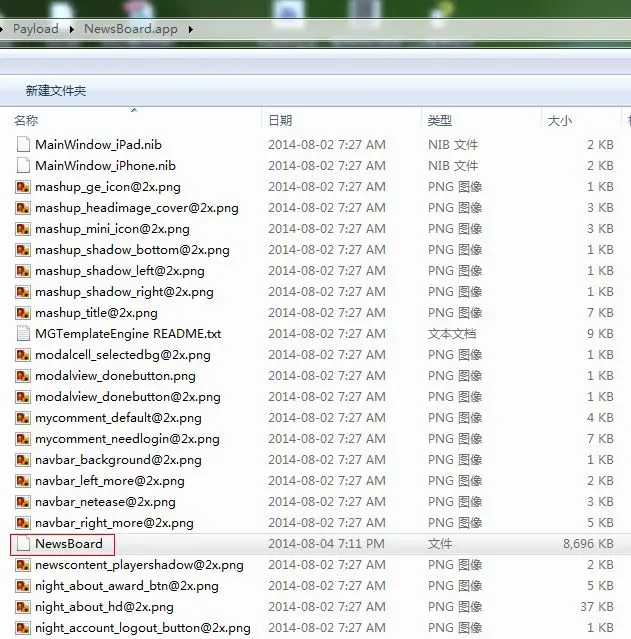Viewport: 631px width, 639px height.
Task: Click the mashup_shadow_bottom@2x.png image icon
Action: pyautogui.click(x=23, y=250)
